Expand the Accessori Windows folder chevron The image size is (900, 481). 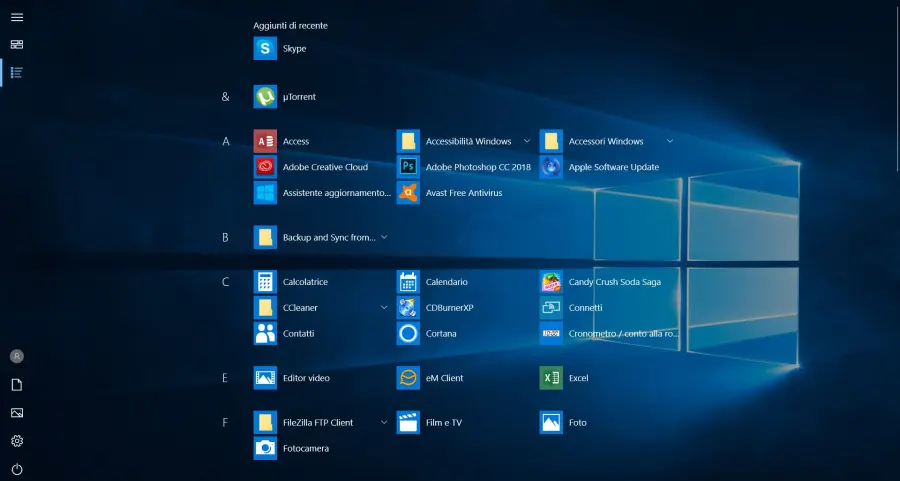pyautogui.click(x=669, y=141)
